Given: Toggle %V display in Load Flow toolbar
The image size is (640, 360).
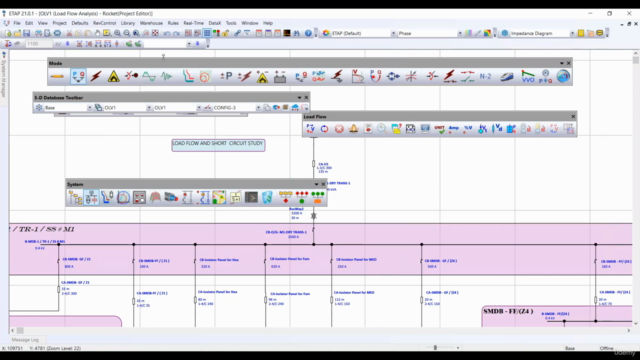Looking at the screenshot, I should pos(468,129).
